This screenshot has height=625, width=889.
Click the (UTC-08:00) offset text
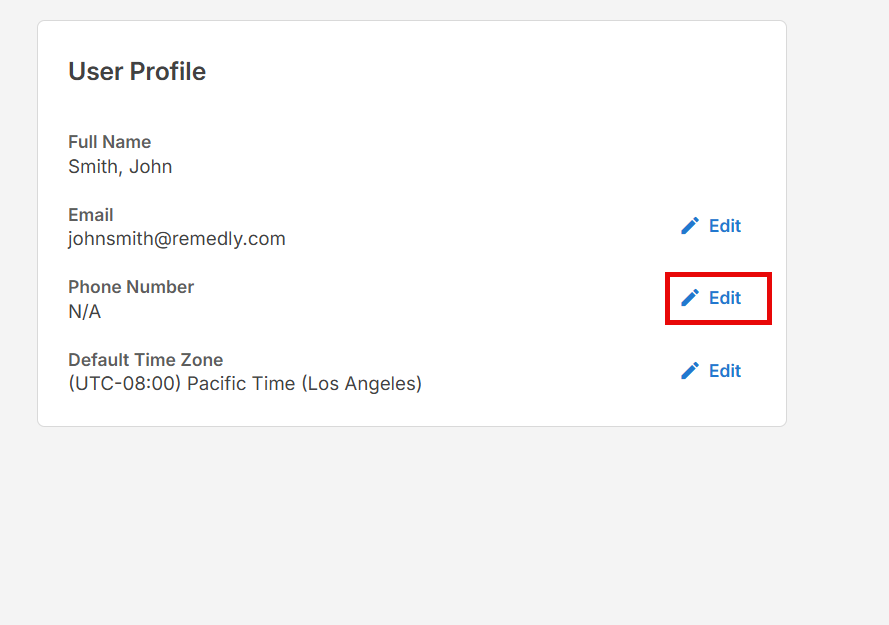[125, 384]
